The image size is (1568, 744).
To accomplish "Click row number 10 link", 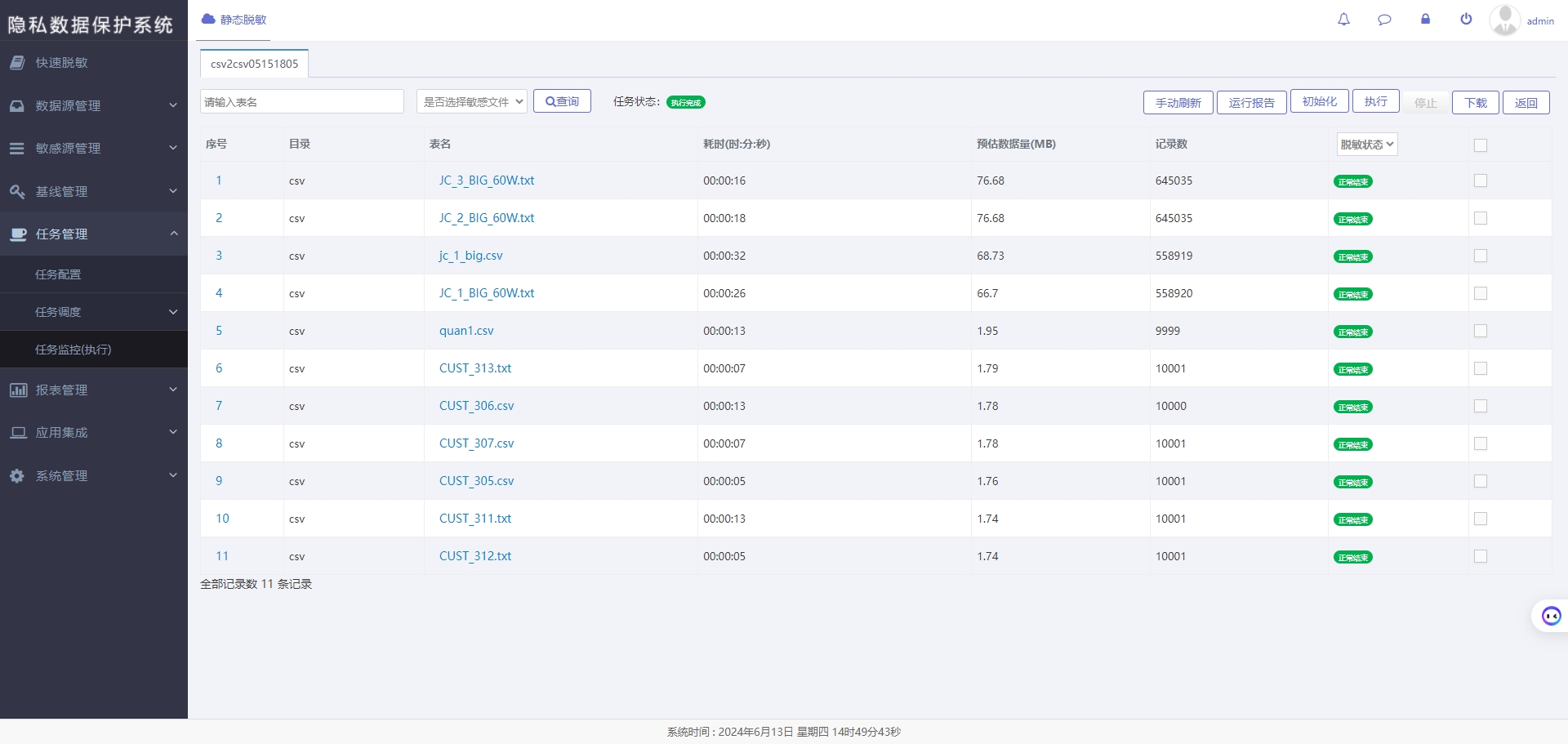I will click(x=222, y=519).
